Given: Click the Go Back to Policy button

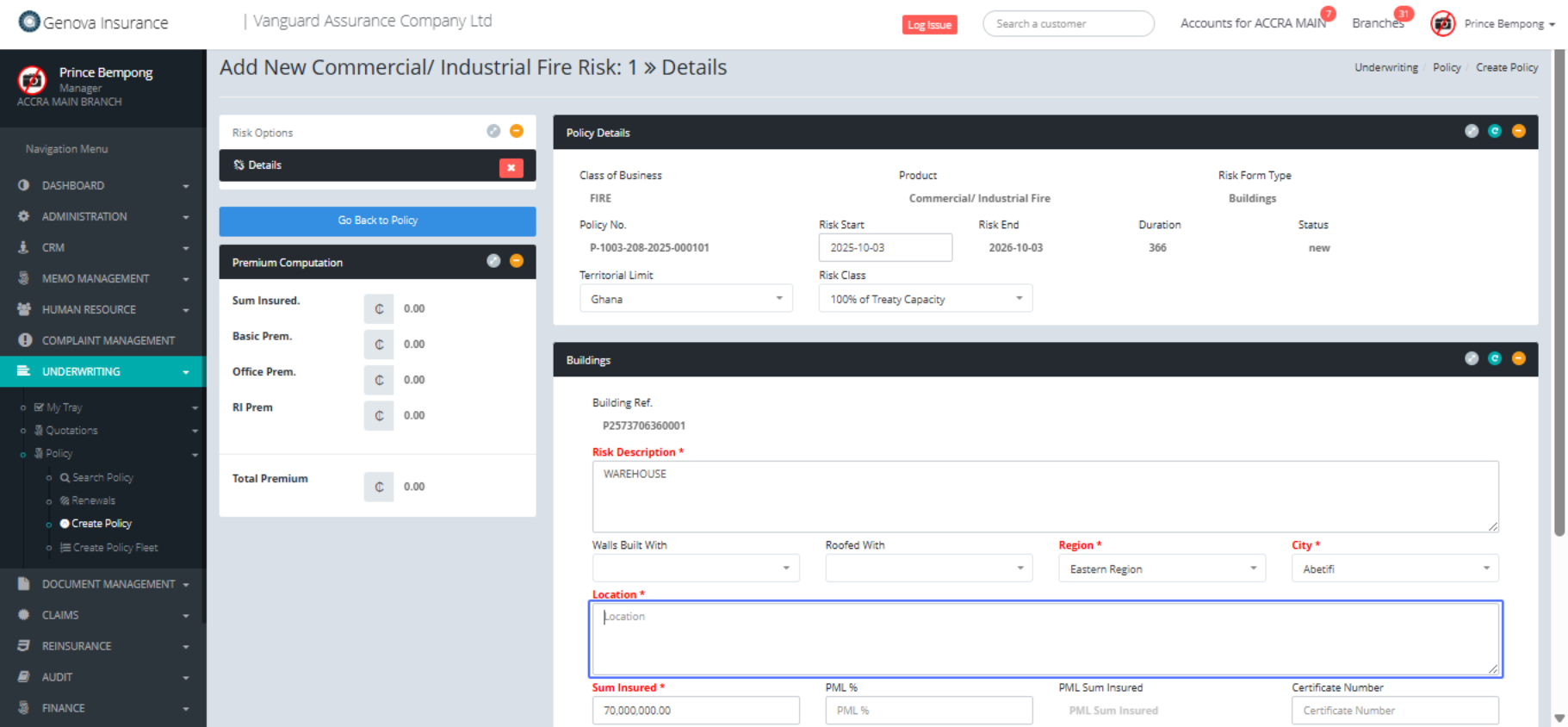Looking at the screenshot, I should pos(377,221).
